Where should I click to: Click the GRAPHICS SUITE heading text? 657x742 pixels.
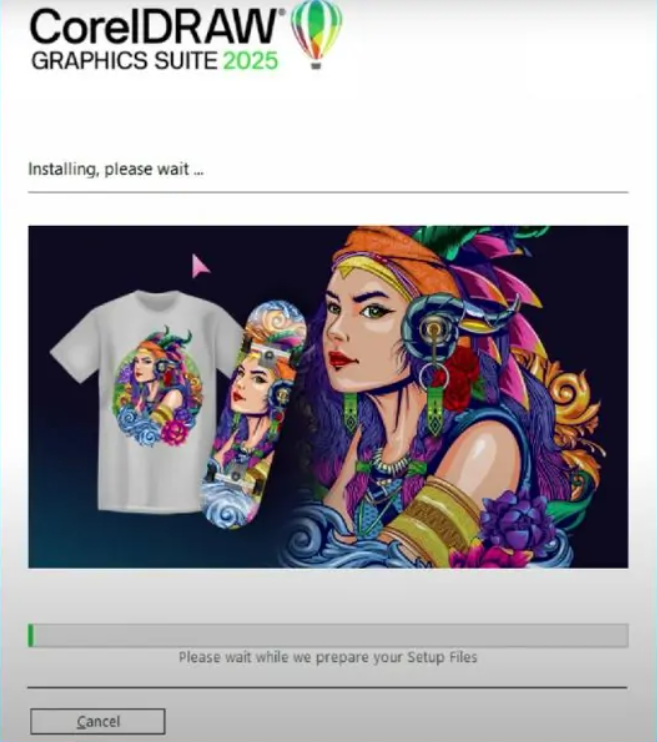tap(124, 61)
